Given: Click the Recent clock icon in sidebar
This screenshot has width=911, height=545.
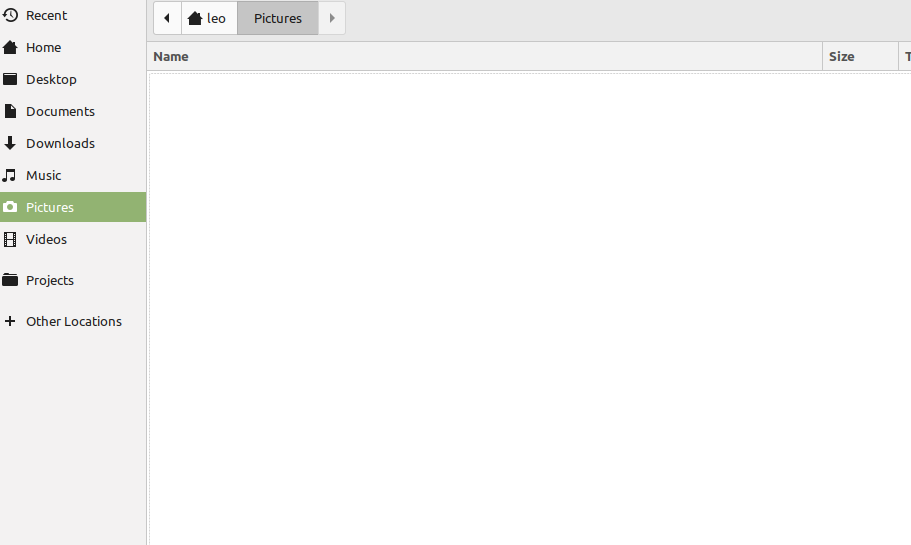Looking at the screenshot, I should coord(10,16).
